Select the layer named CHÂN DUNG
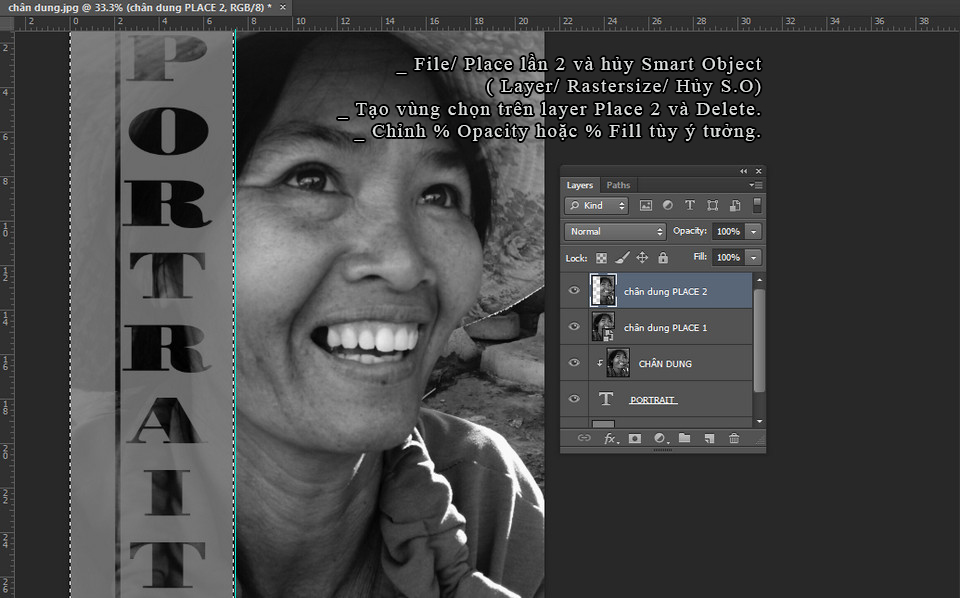The image size is (960, 598). pyautogui.click(x=665, y=364)
